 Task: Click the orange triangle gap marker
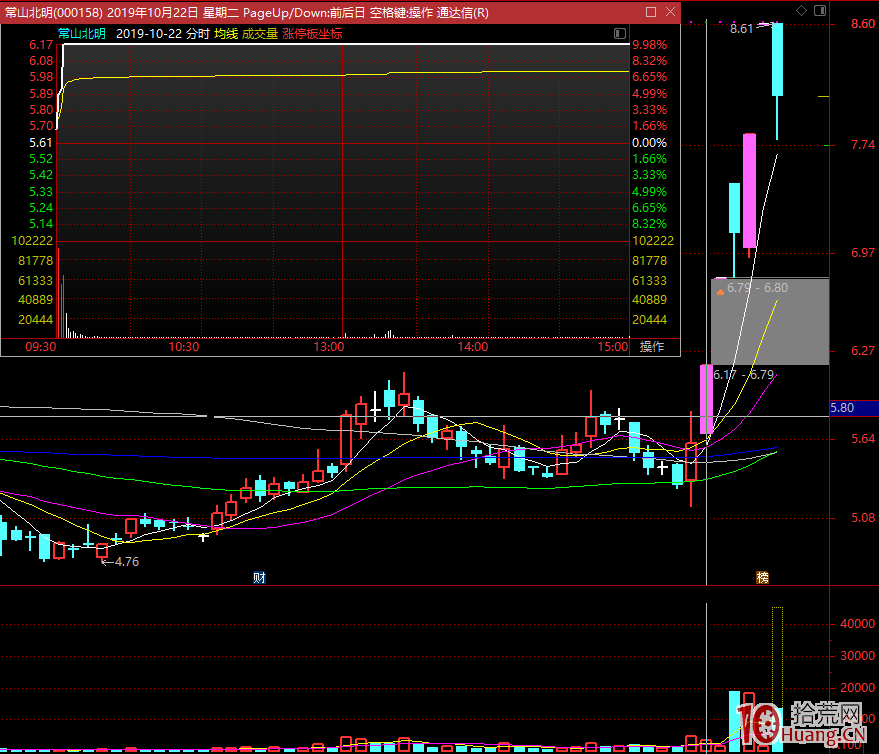[719, 290]
